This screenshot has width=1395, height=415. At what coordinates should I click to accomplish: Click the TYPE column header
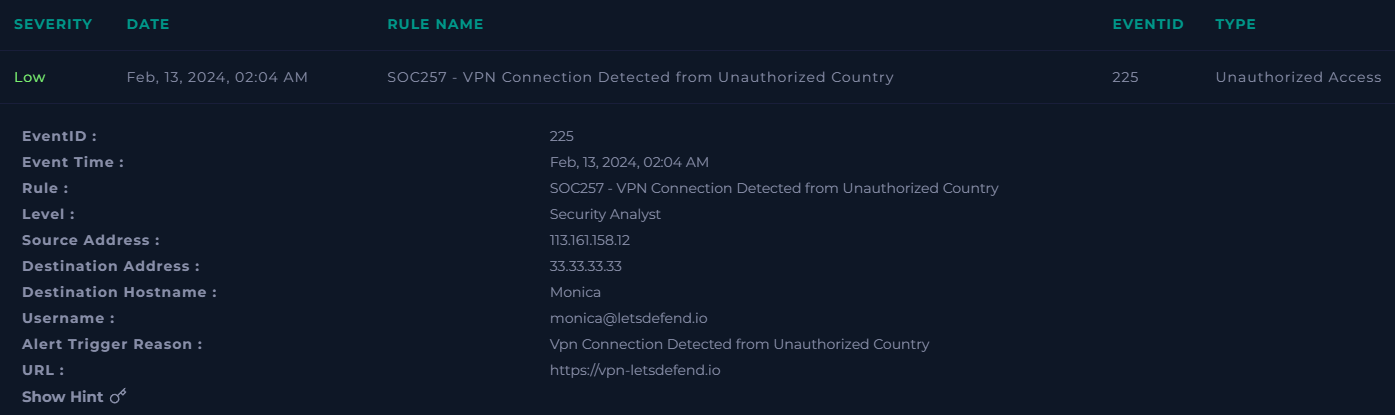1235,24
